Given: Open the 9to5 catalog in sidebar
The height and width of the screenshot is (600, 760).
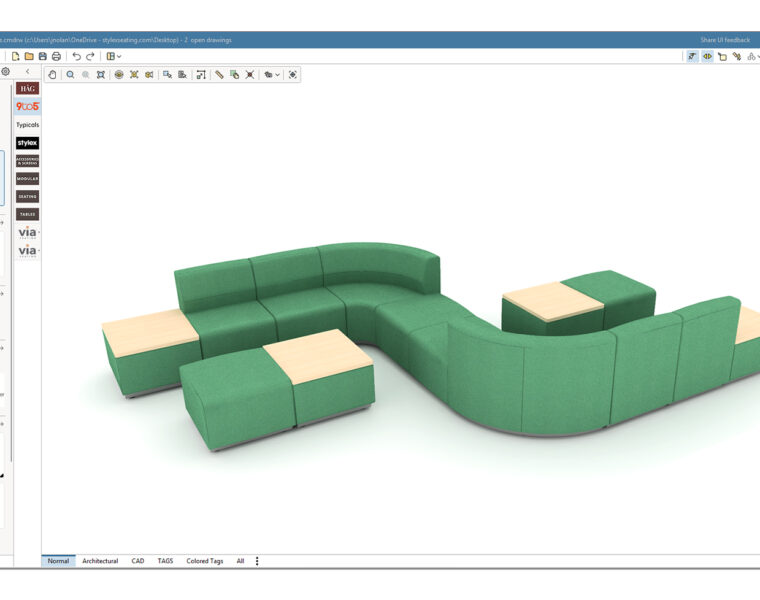Looking at the screenshot, I should tap(27, 106).
